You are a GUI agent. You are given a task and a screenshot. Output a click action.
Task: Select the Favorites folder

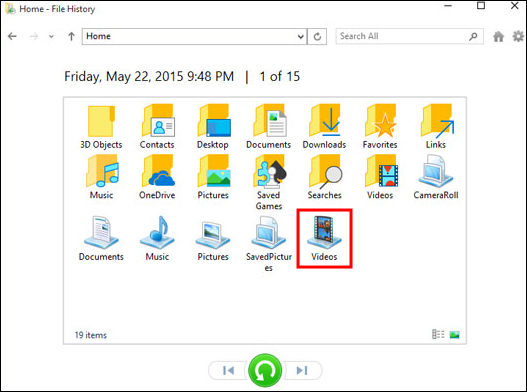point(380,127)
